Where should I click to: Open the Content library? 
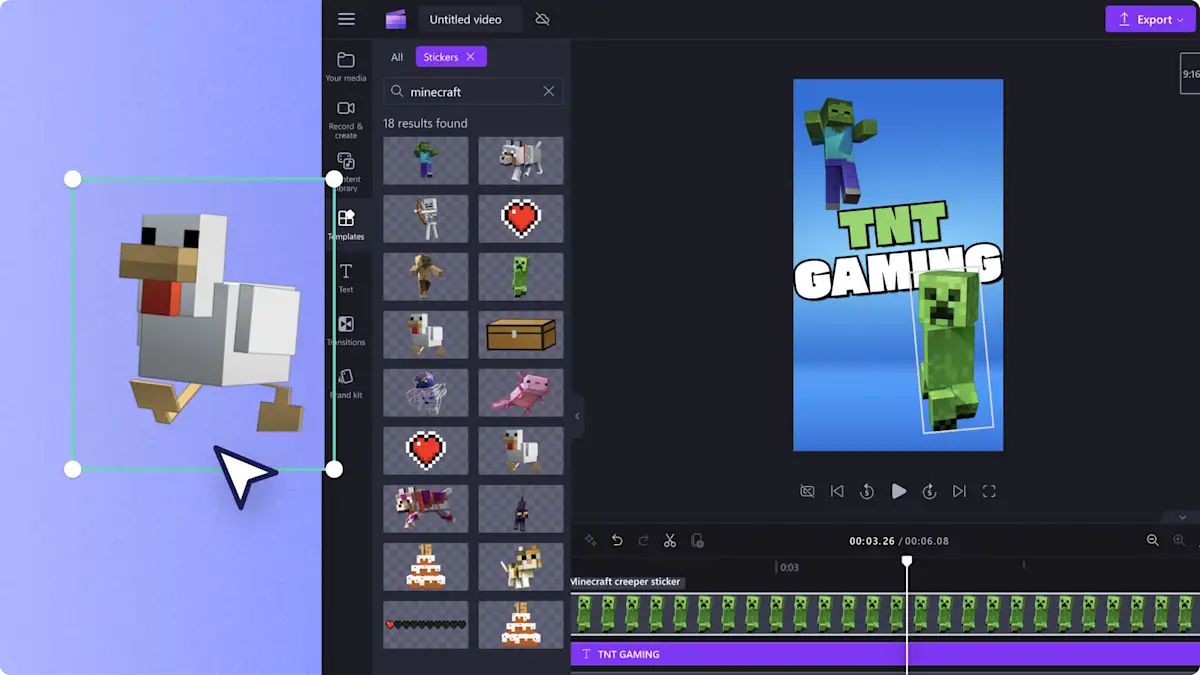pos(346,170)
